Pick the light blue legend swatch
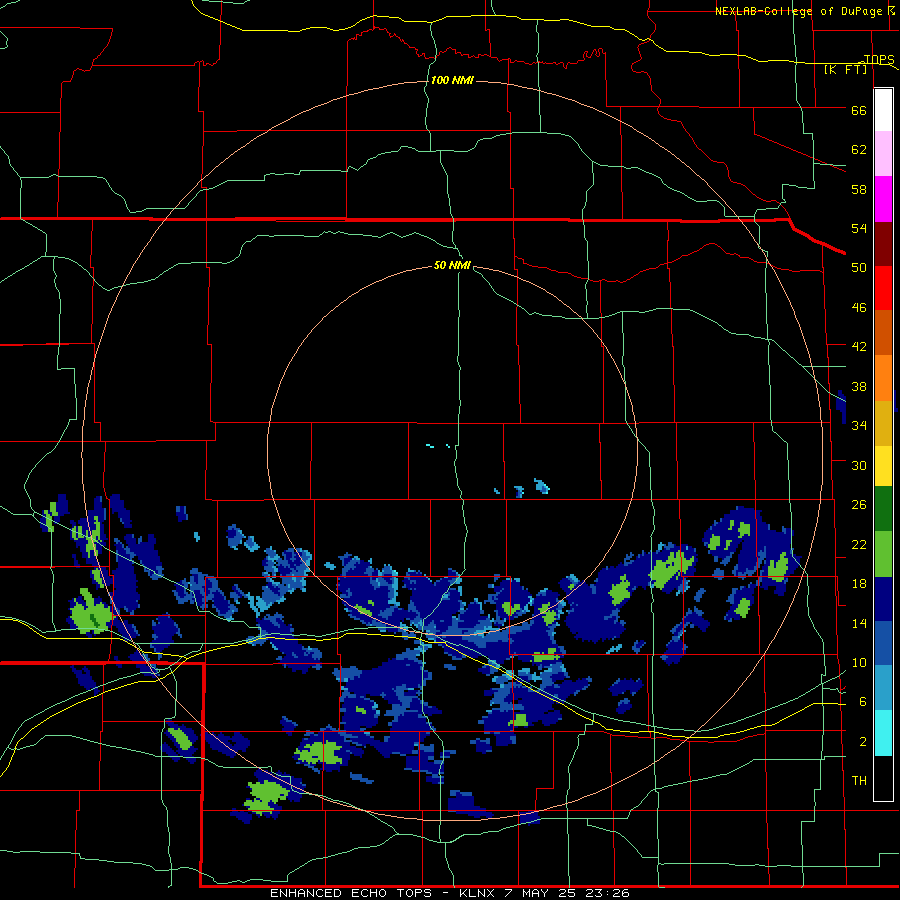 (883, 688)
